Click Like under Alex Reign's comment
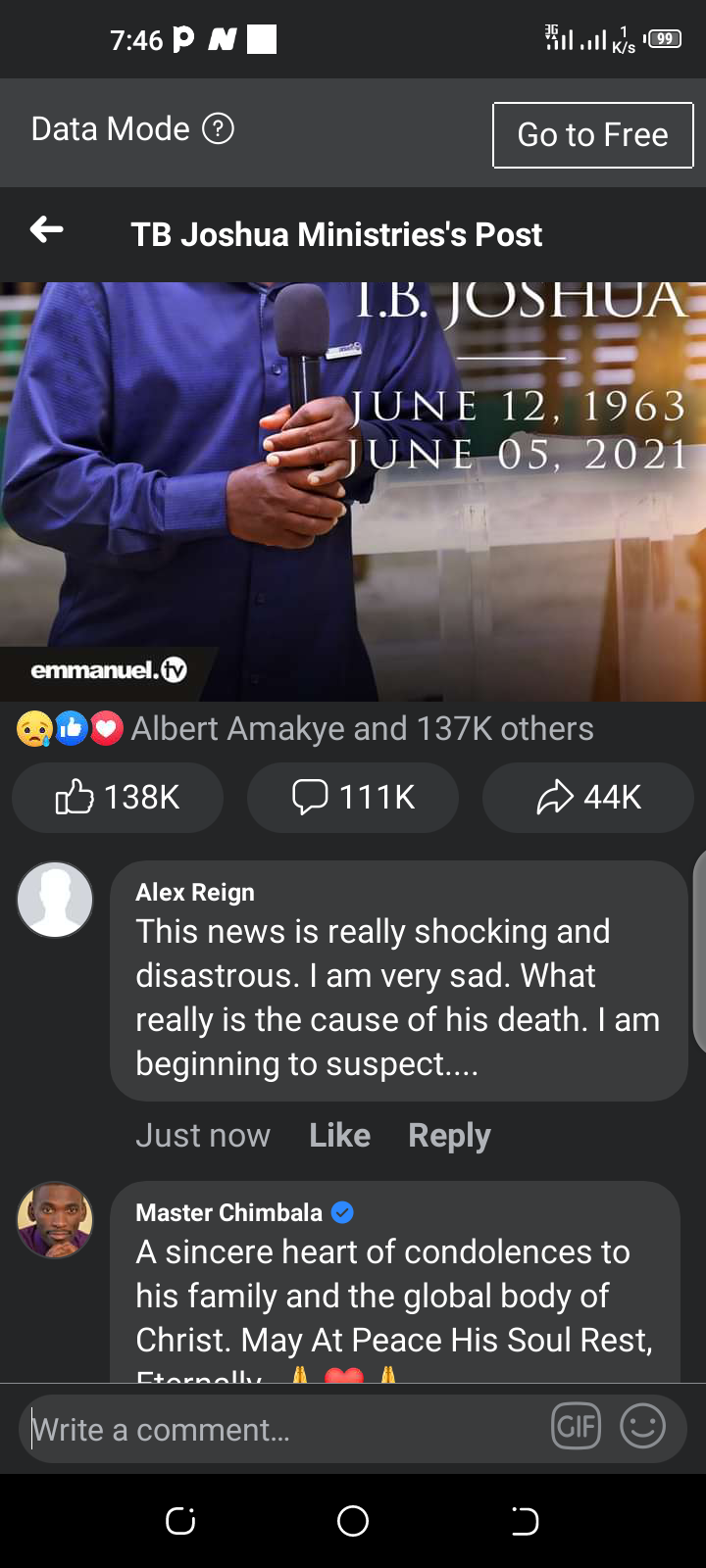Screen dimensions: 706x1568 (339, 1135)
